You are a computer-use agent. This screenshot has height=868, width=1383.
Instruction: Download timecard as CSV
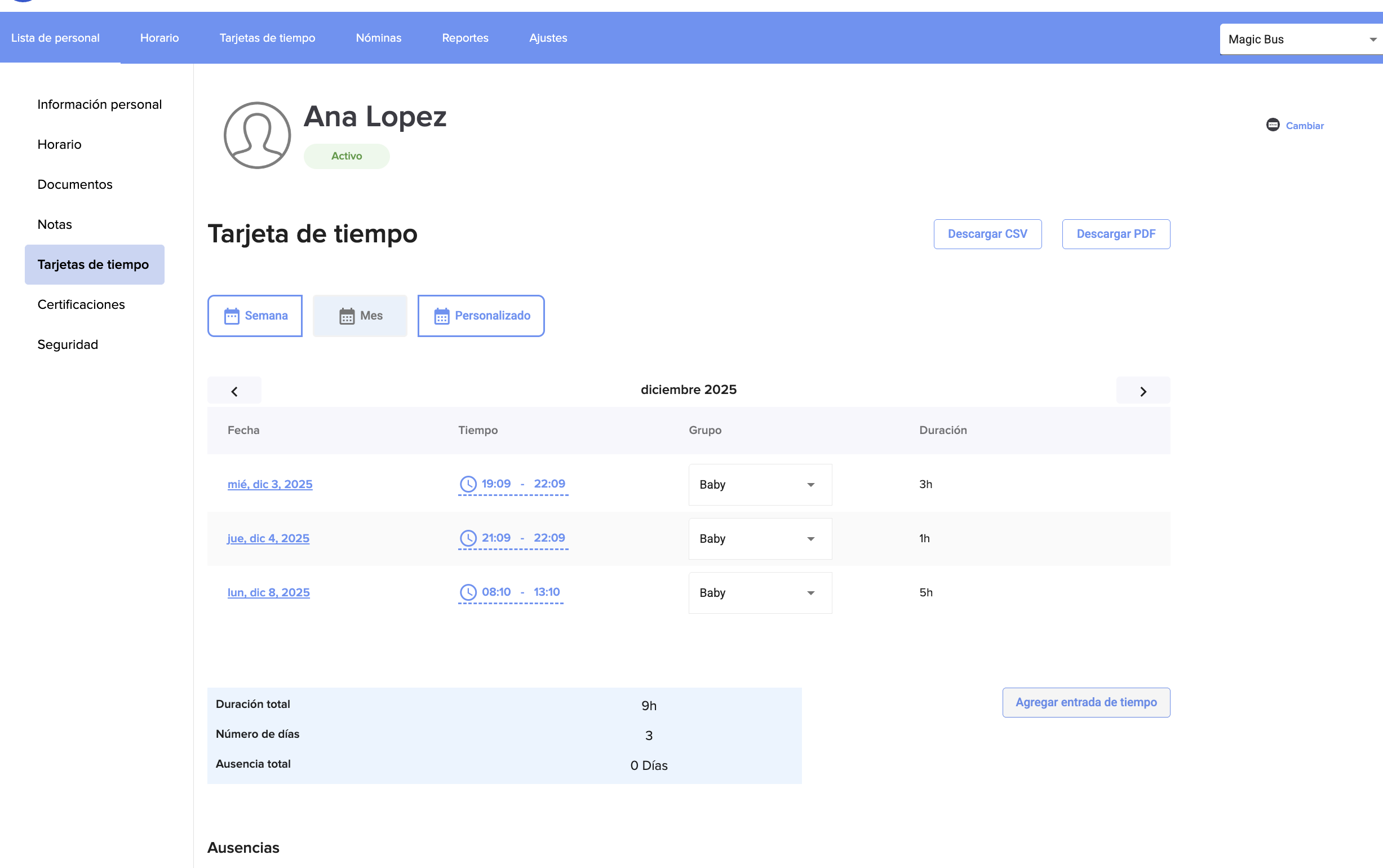[987, 234]
